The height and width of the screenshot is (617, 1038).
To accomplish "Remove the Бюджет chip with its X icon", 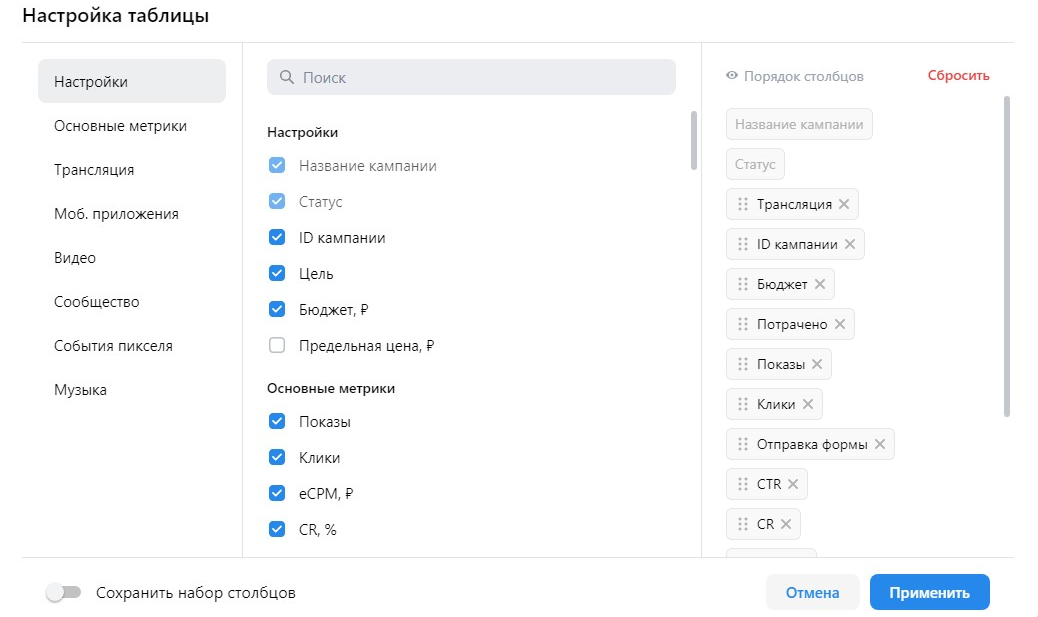I will click(x=820, y=284).
